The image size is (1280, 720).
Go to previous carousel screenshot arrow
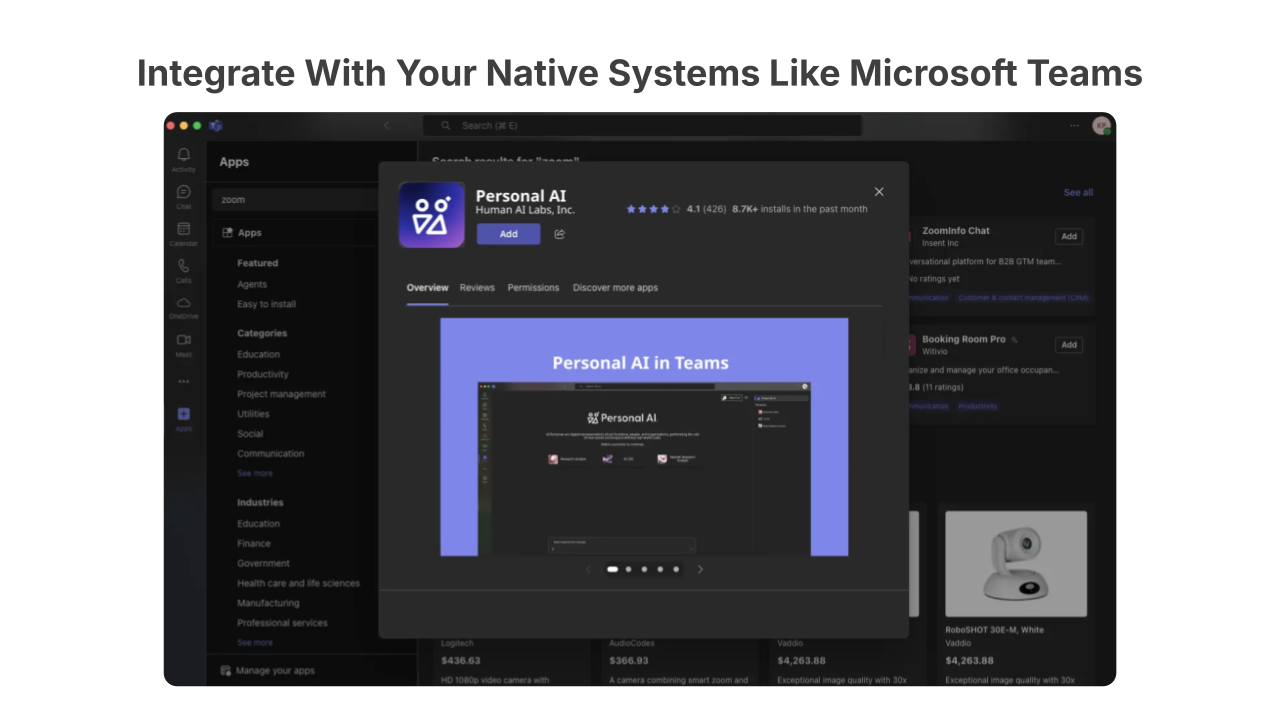(588, 569)
